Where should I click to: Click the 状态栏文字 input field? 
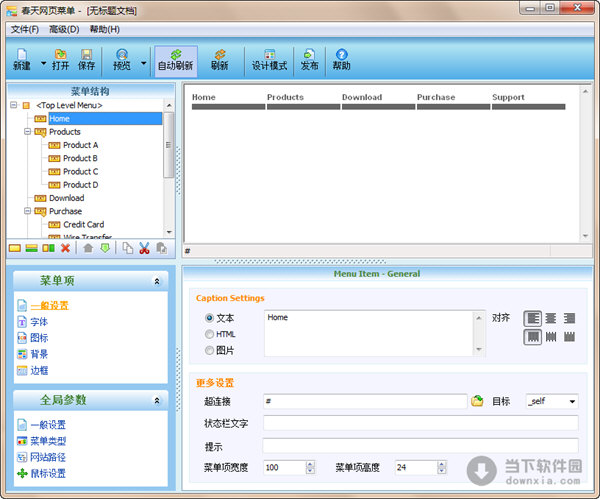[420, 423]
